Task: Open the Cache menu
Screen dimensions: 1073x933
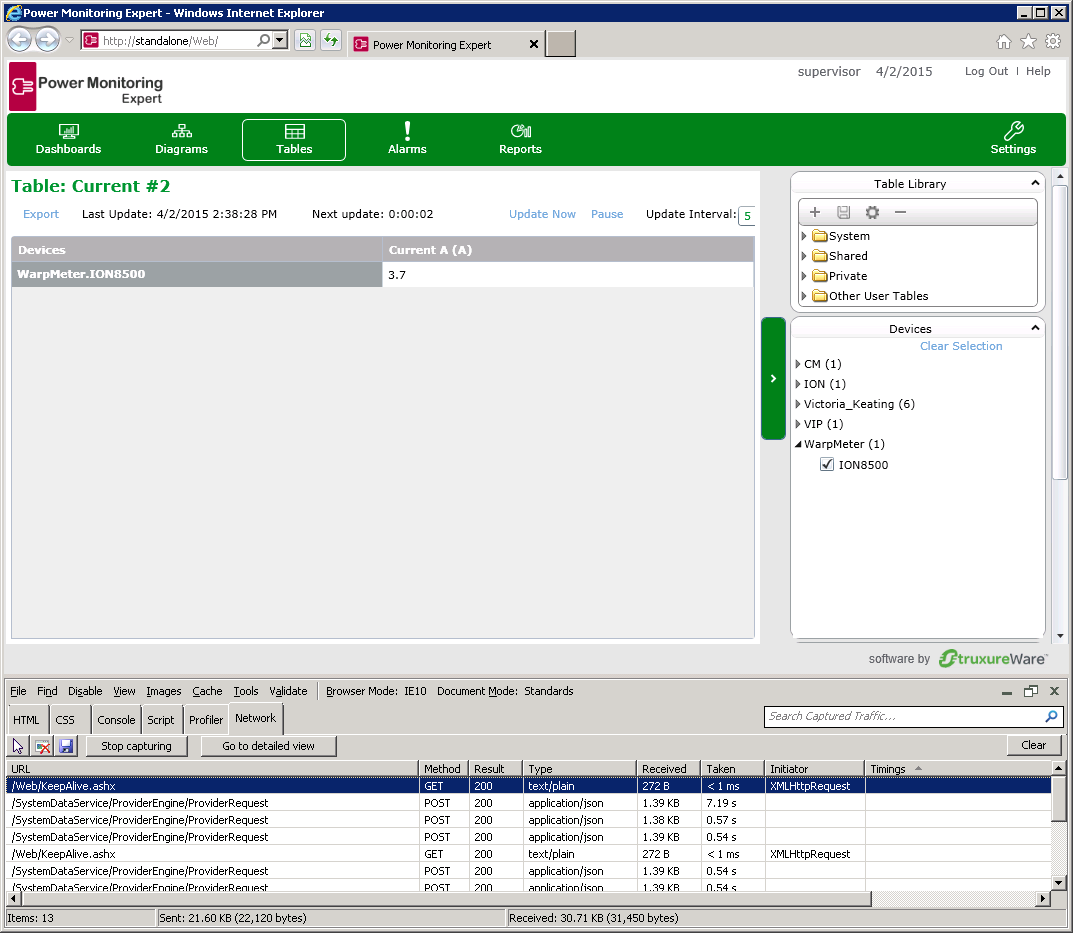Action: (207, 691)
